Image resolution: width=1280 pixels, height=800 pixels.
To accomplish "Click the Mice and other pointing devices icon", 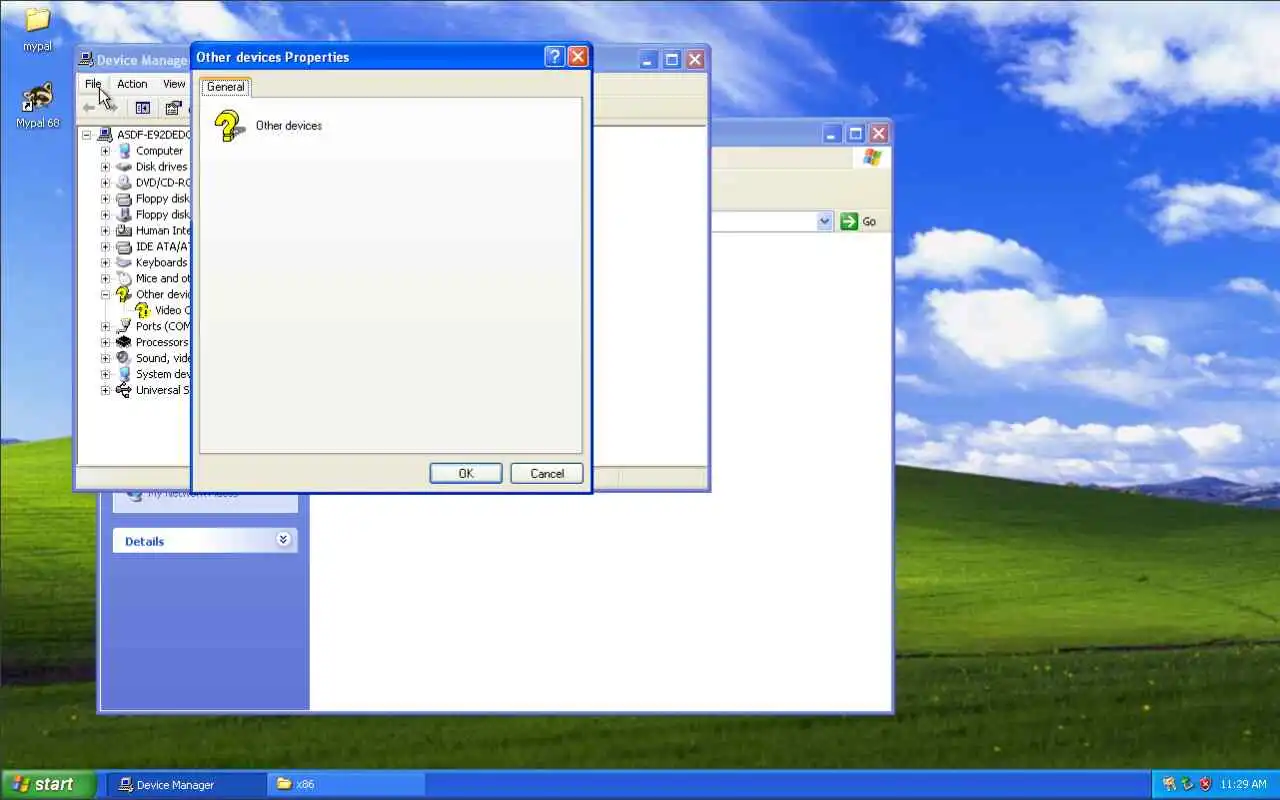I will pyautogui.click(x=124, y=279).
